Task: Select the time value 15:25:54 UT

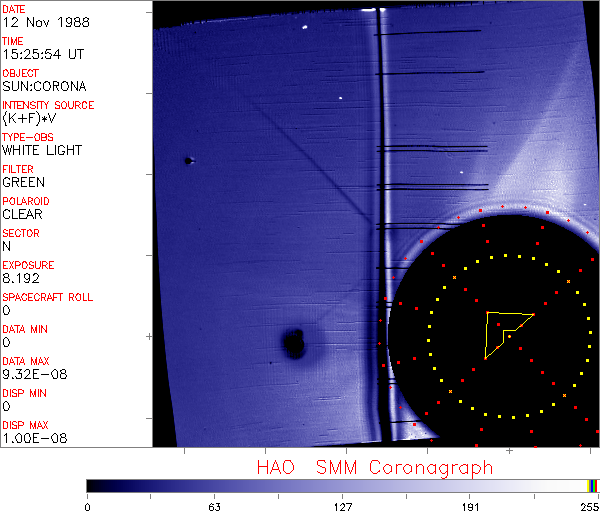Action: (43, 54)
